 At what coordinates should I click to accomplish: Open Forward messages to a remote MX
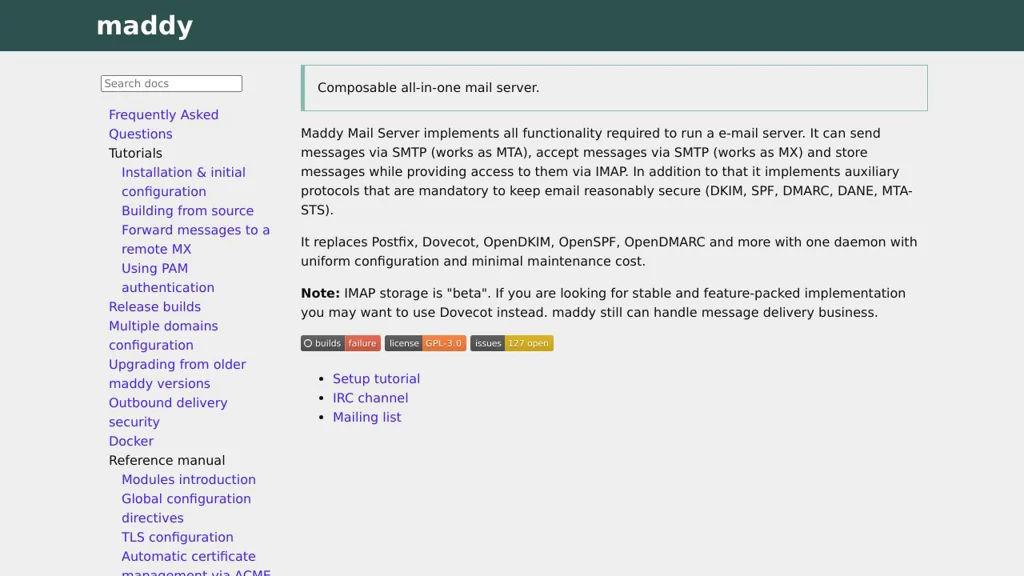195,240
